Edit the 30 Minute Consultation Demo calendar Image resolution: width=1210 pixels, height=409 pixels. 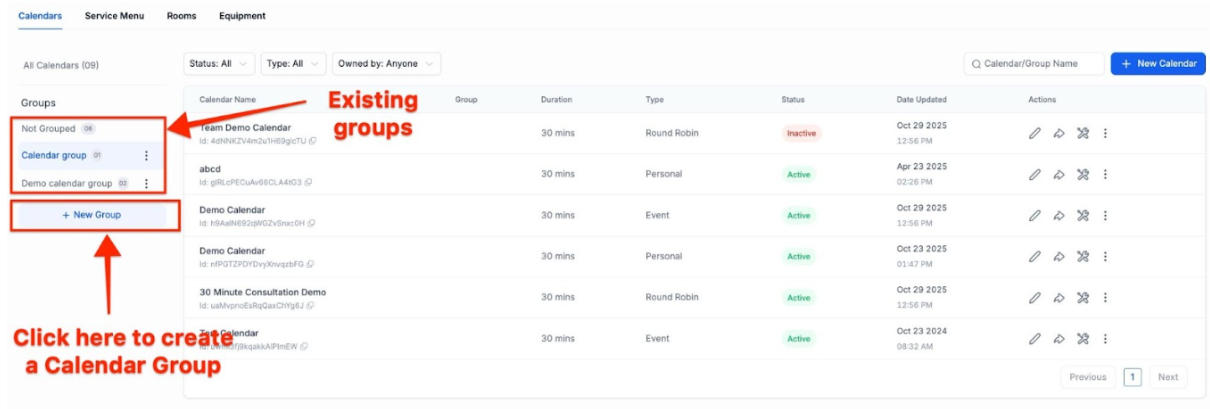coord(1035,297)
